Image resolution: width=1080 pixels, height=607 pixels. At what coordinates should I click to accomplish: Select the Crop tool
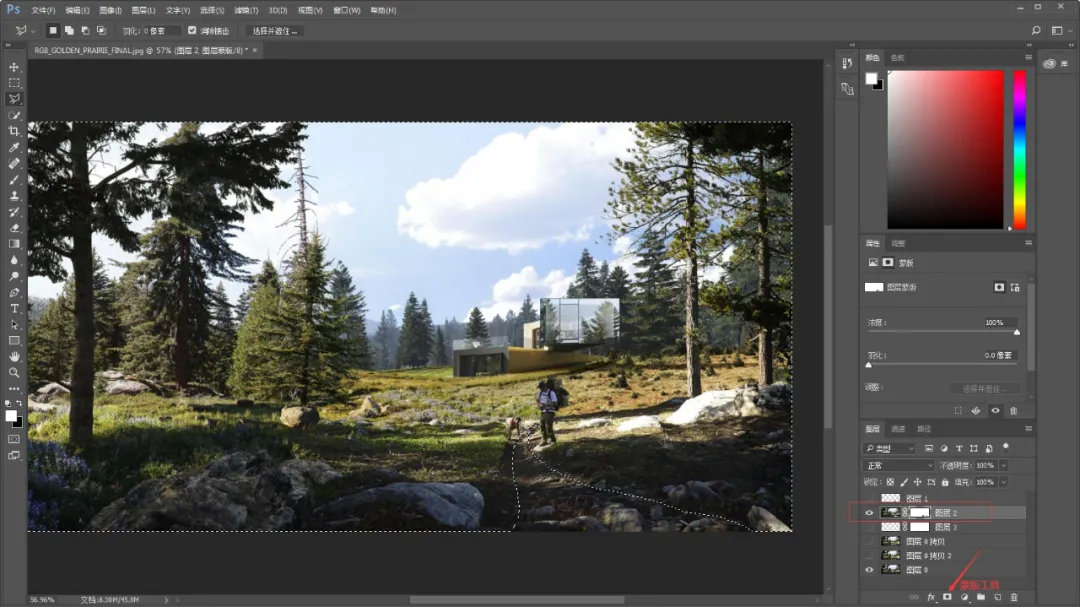pos(14,131)
